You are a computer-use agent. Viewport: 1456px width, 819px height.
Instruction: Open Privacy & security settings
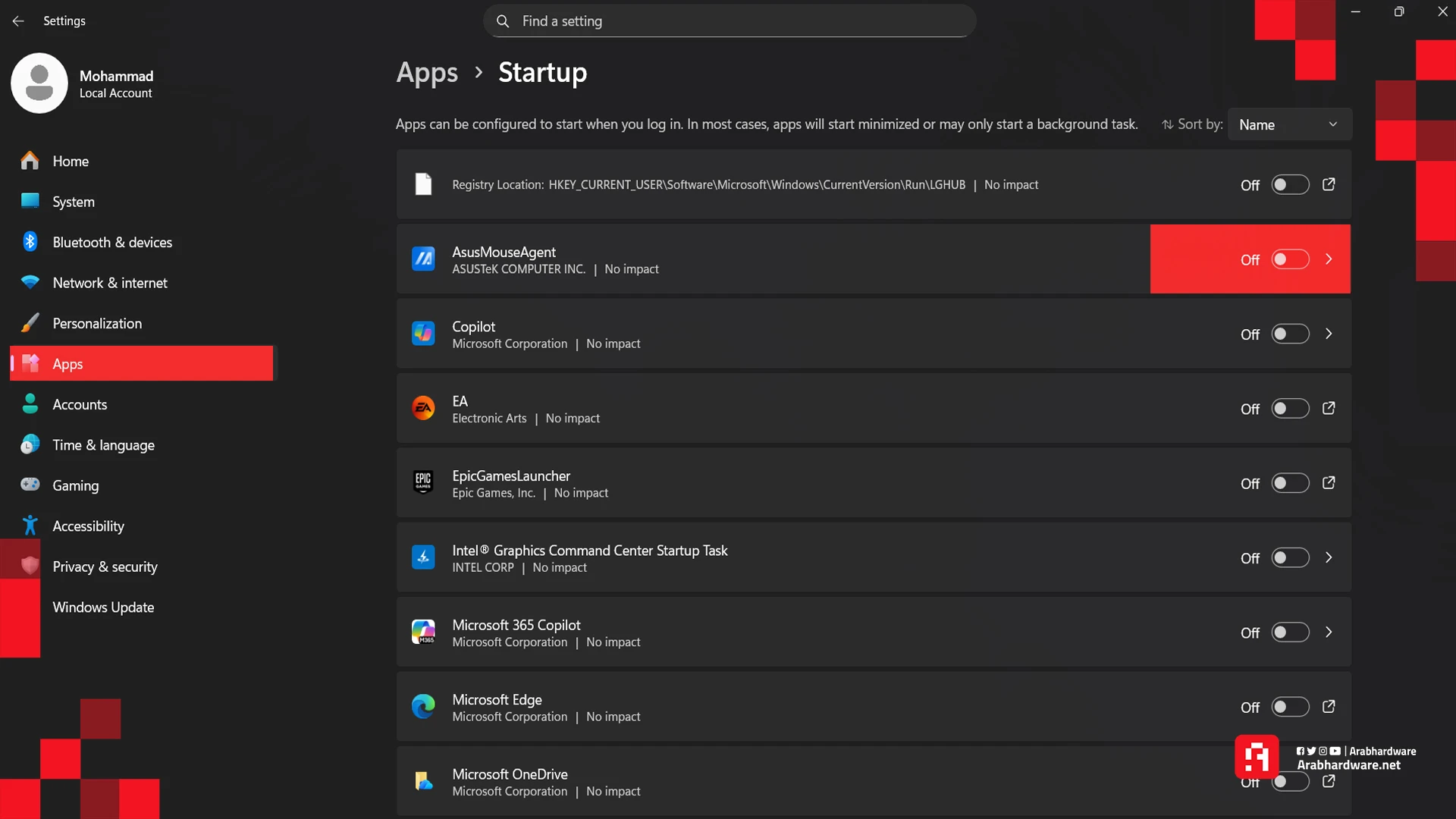pos(105,567)
